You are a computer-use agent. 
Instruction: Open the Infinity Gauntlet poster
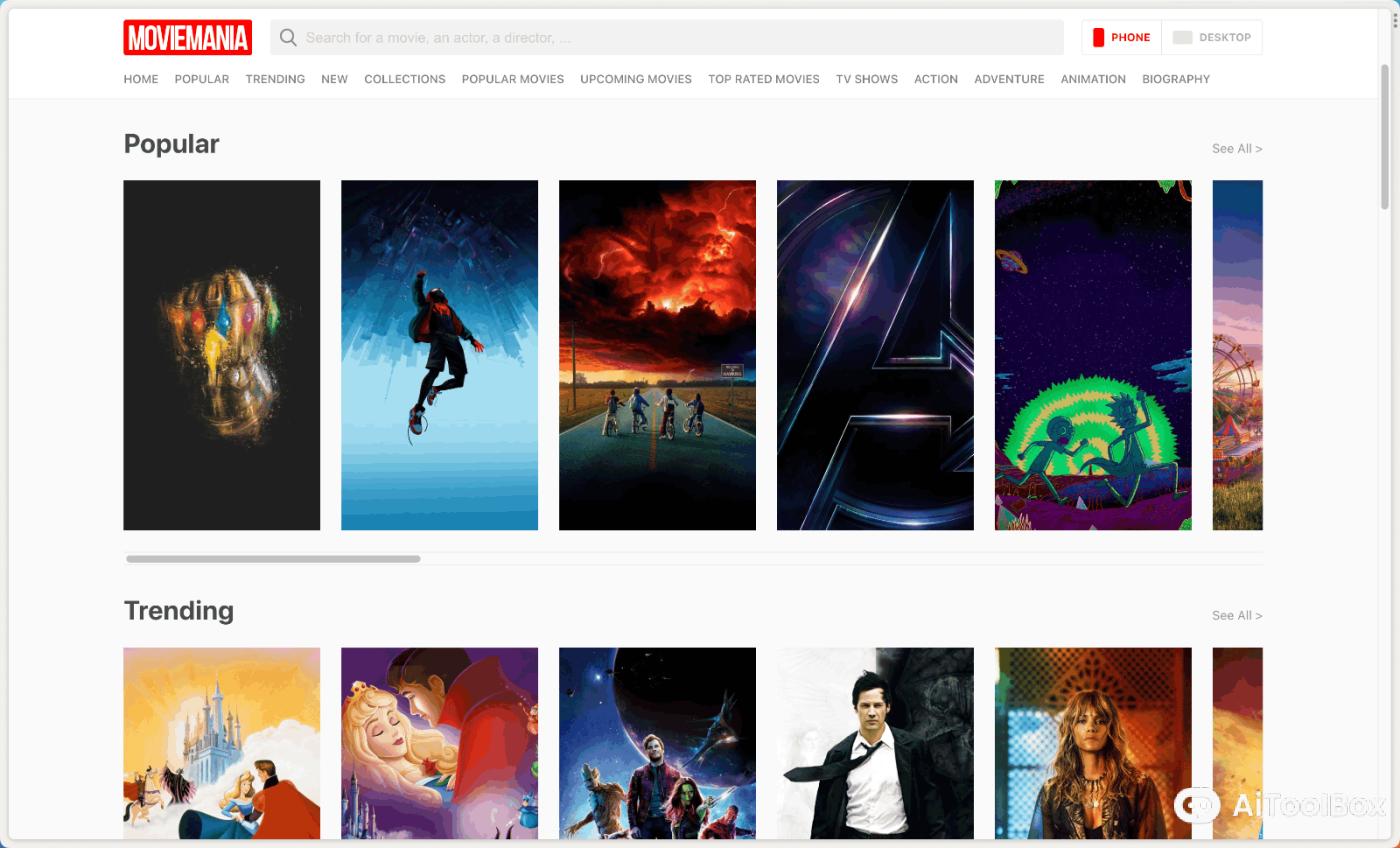(221, 355)
